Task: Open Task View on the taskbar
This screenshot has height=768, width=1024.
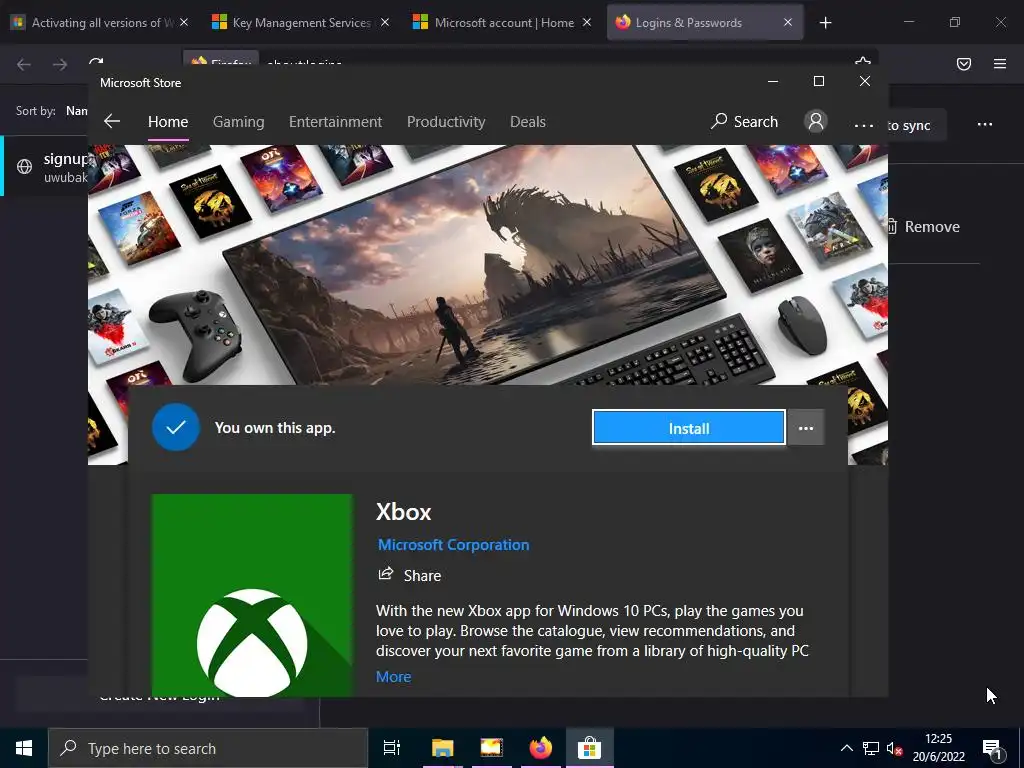Action: (x=392, y=748)
